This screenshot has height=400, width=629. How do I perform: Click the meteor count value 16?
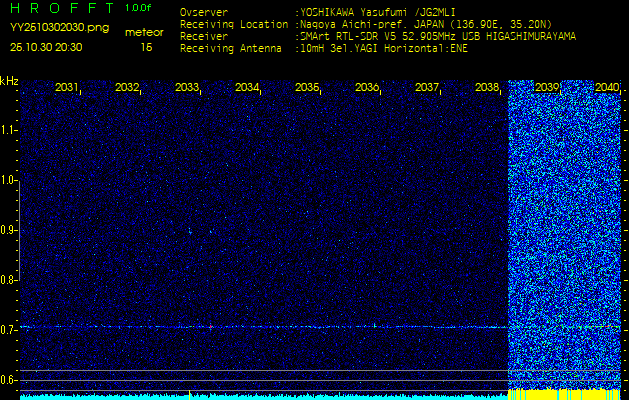click(146, 47)
